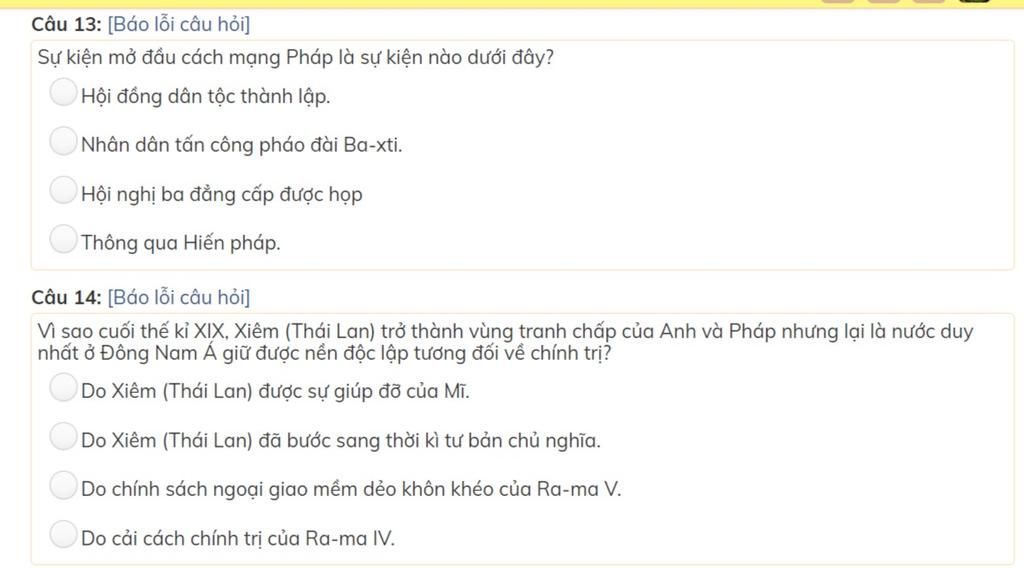
Task: Click answer text "Do cải cách chính trị của Ra-ma IV."
Action: [x=238, y=539]
